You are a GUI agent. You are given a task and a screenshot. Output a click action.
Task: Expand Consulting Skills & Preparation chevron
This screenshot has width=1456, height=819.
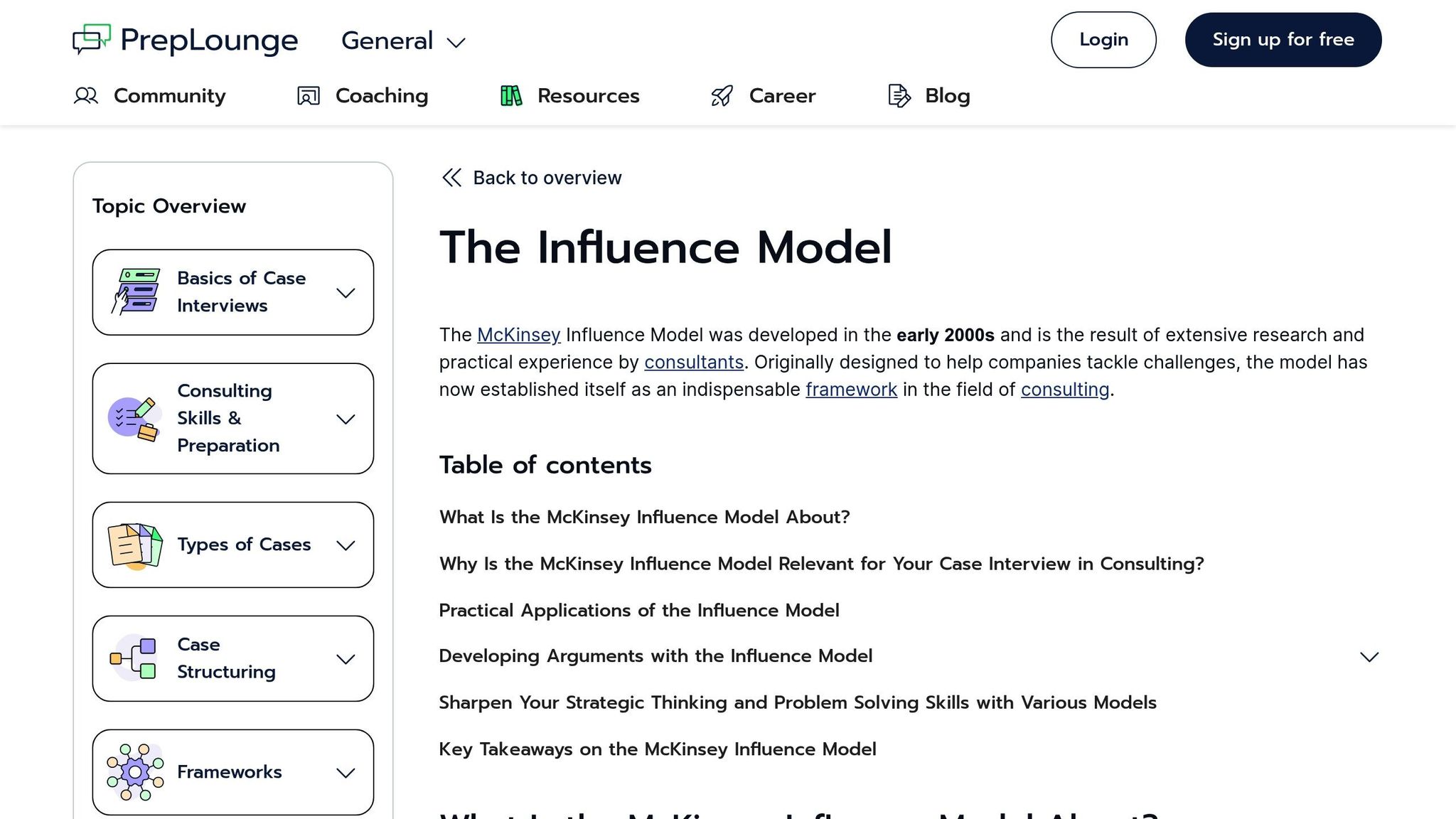[346, 419]
